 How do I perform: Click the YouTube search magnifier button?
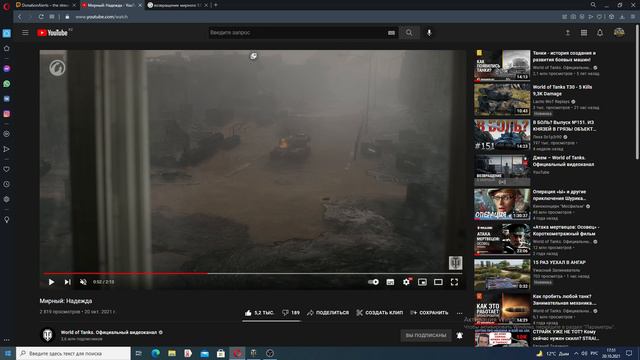pos(409,33)
